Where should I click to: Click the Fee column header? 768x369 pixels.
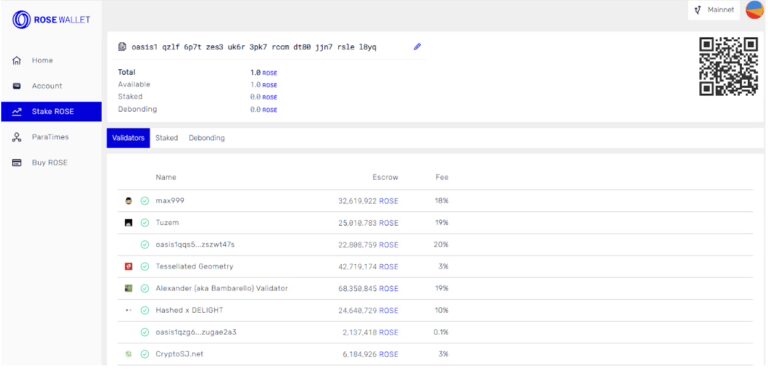tap(442, 177)
